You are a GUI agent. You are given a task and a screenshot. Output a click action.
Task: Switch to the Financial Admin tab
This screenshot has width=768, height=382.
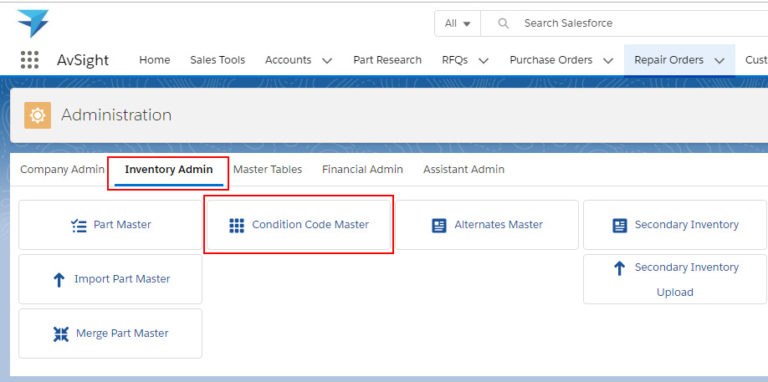pyautogui.click(x=362, y=169)
